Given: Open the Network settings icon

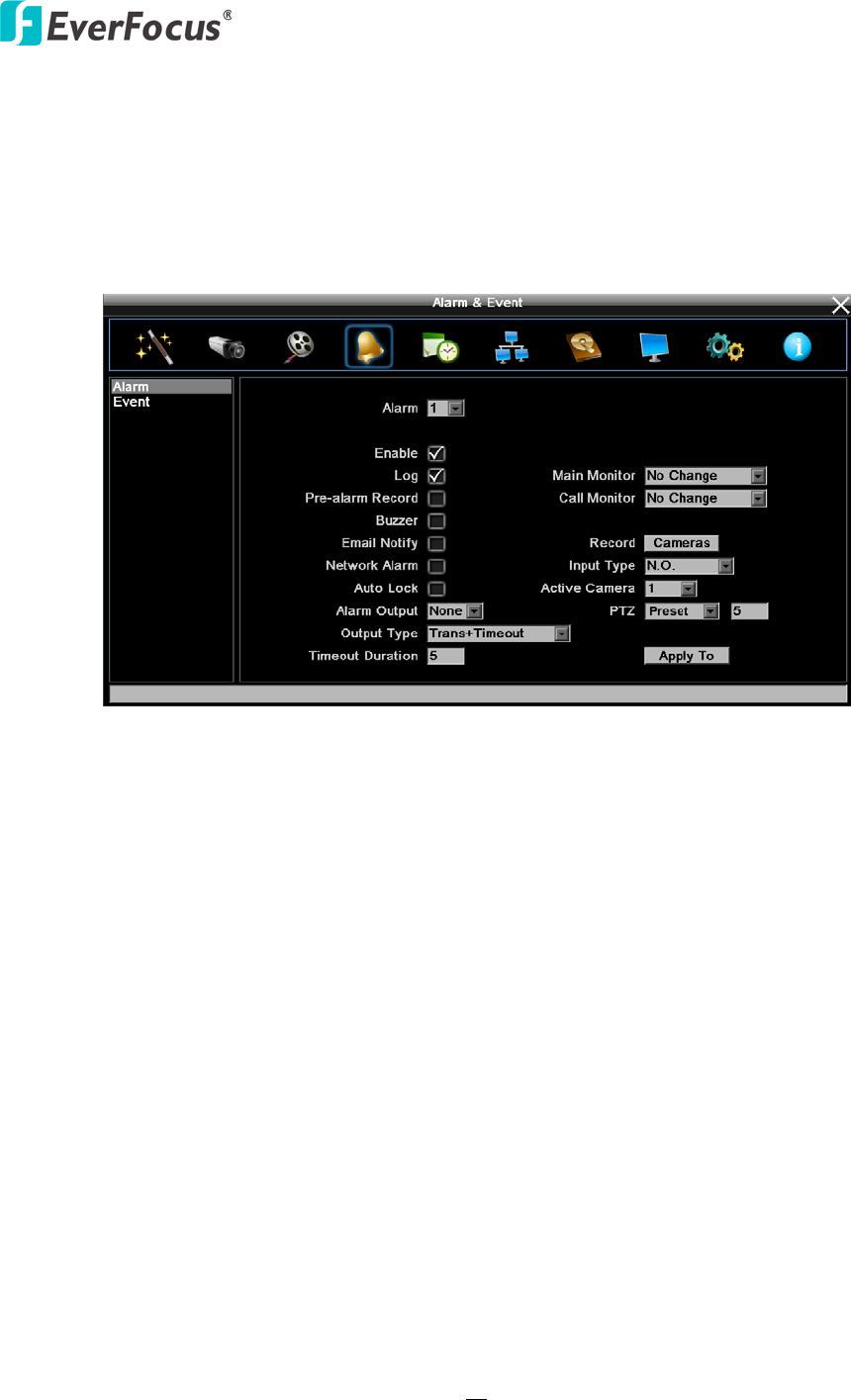Looking at the screenshot, I should tap(512, 347).
